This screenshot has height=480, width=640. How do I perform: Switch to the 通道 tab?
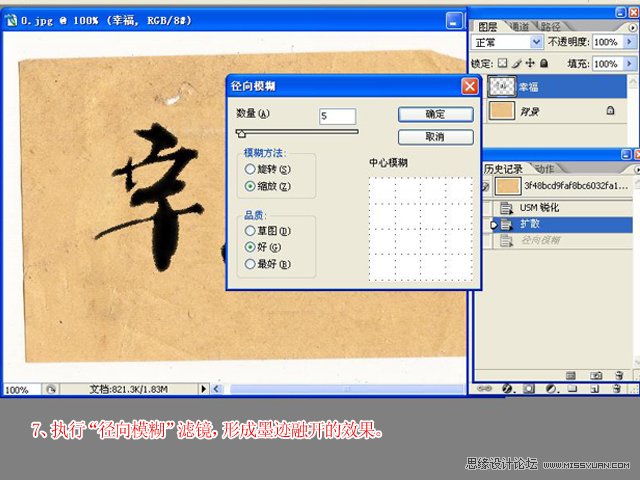coord(519,27)
